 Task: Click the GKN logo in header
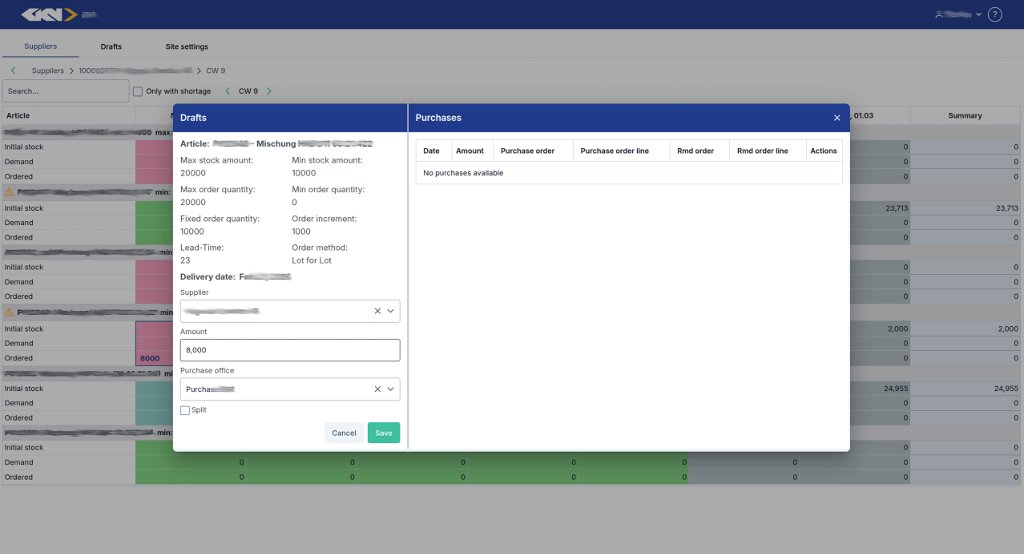[50, 15]
